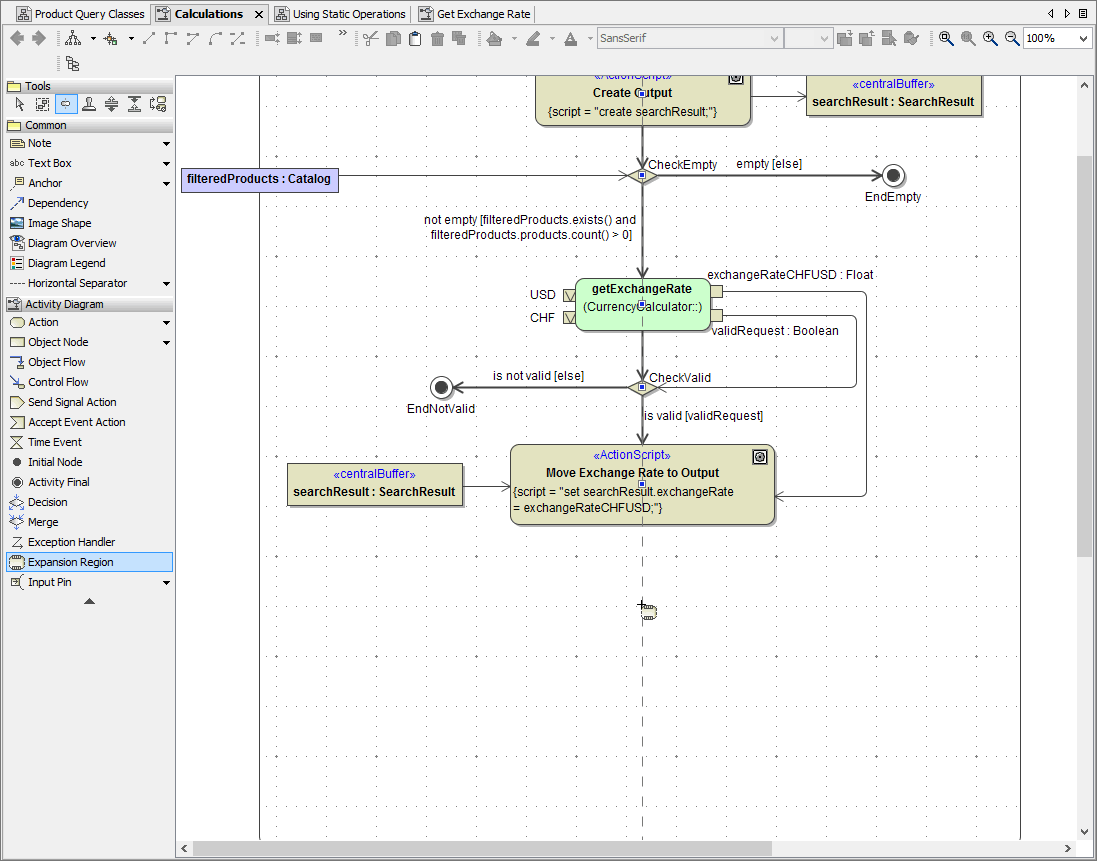
Task: Select the Diagram Legend palette item
Action: pos(67,263)
